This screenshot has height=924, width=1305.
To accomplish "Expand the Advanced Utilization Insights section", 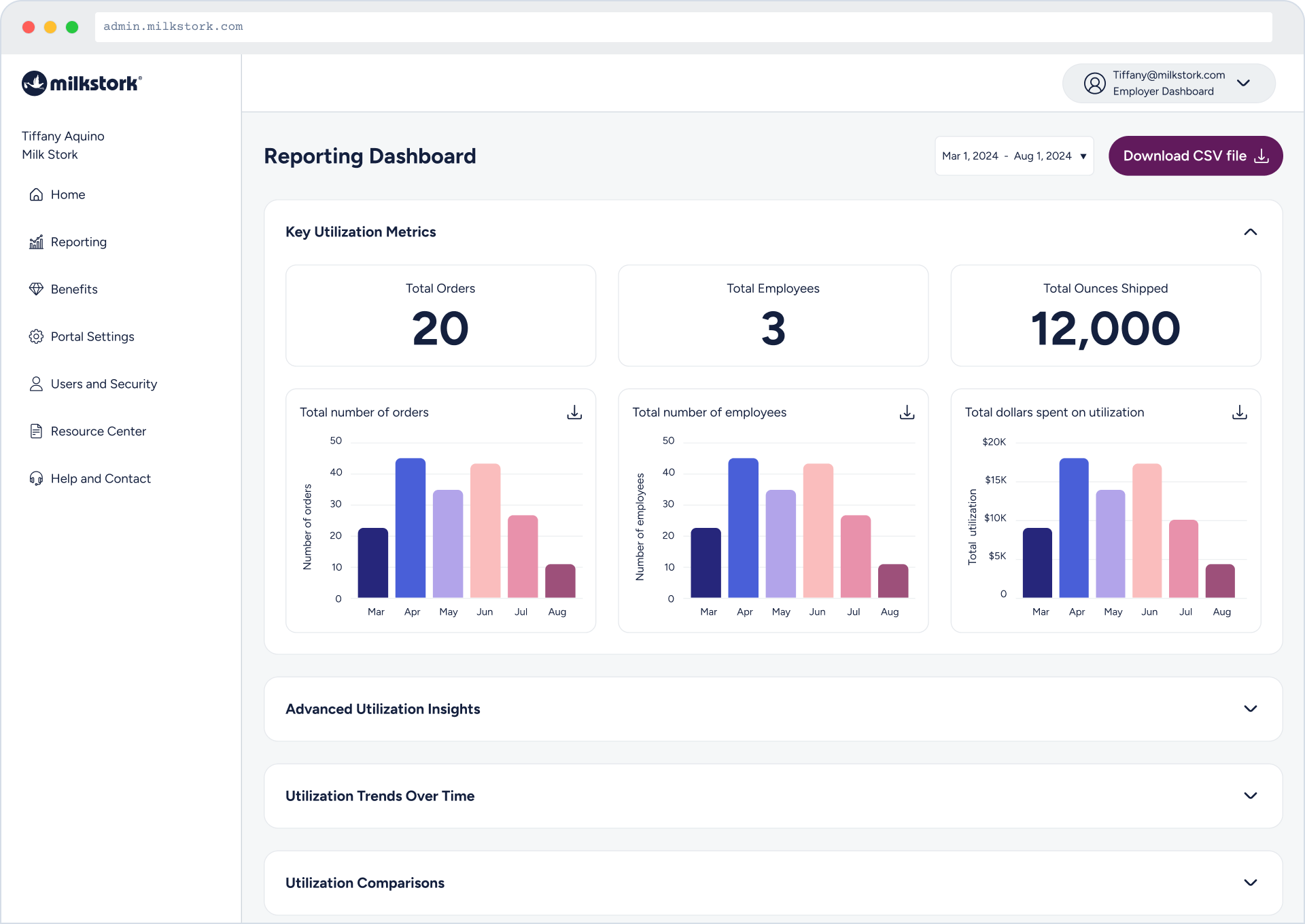I will click(1250, 709).
